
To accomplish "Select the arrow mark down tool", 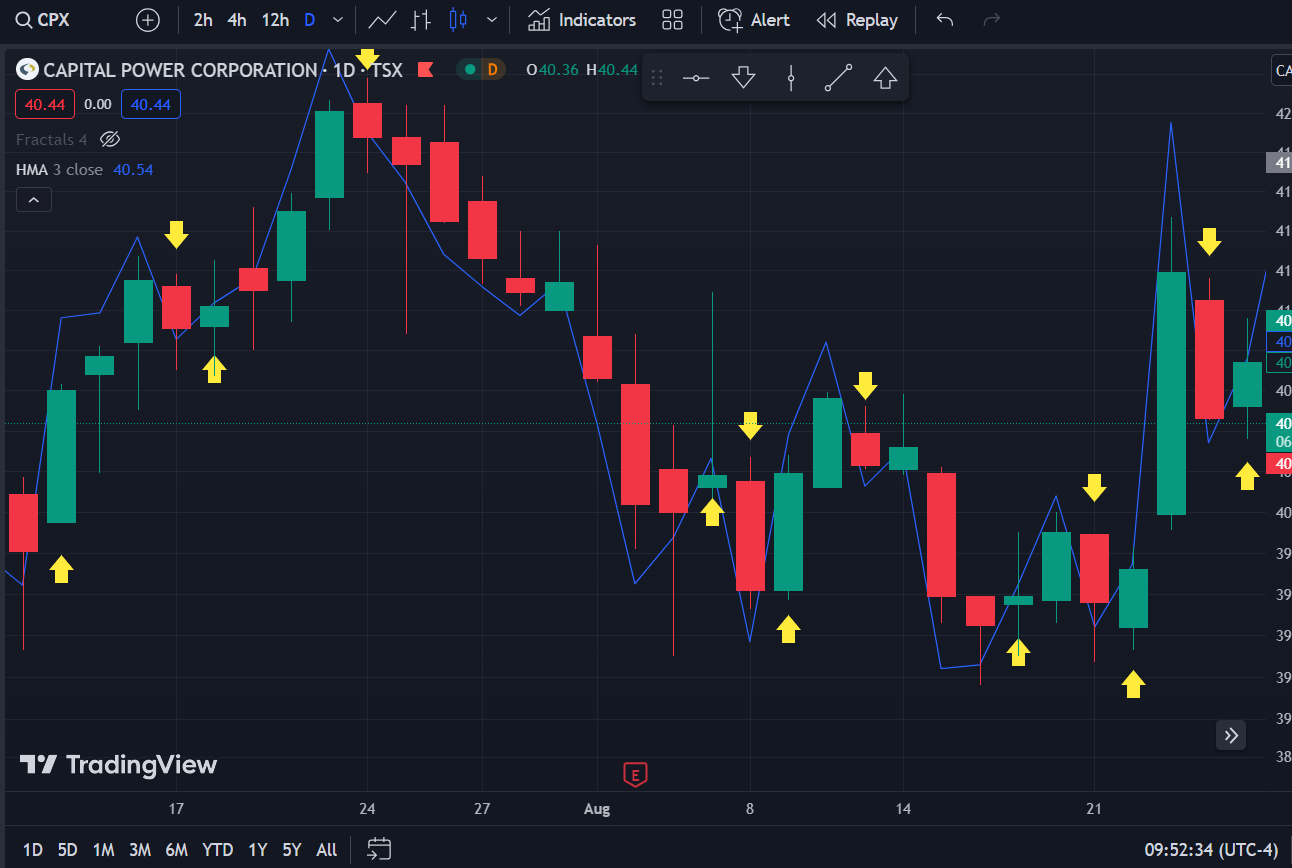I will 743,77.
